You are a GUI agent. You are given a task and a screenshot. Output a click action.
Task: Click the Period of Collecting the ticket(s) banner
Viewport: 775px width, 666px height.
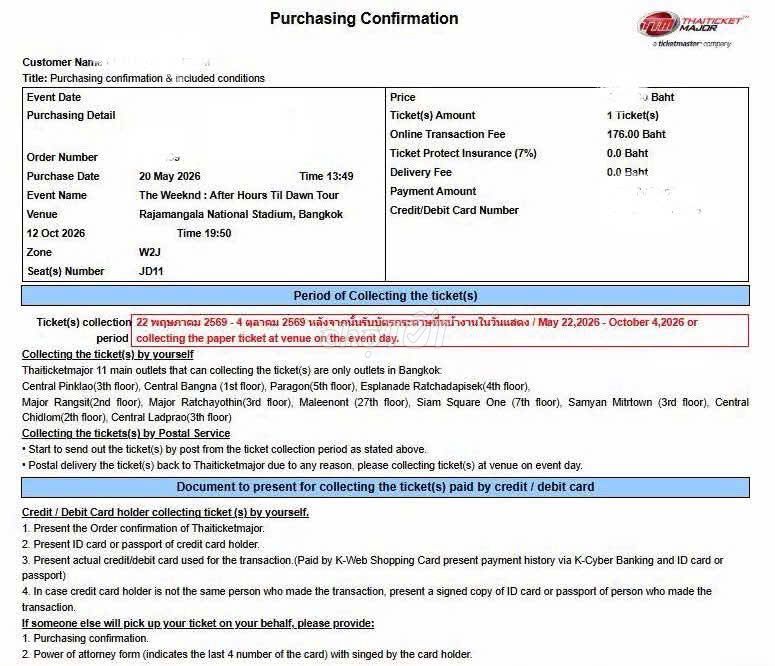point(386,296)
